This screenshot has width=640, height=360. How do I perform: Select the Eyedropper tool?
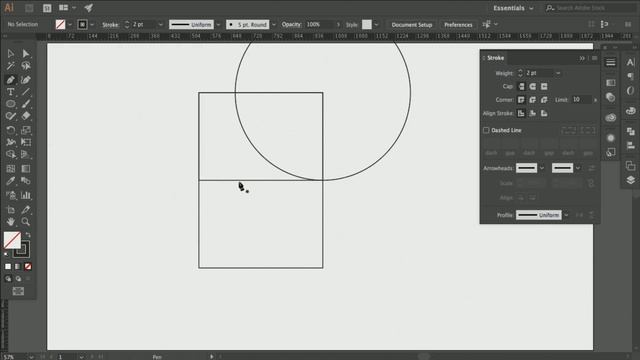[x=11, y=181]
